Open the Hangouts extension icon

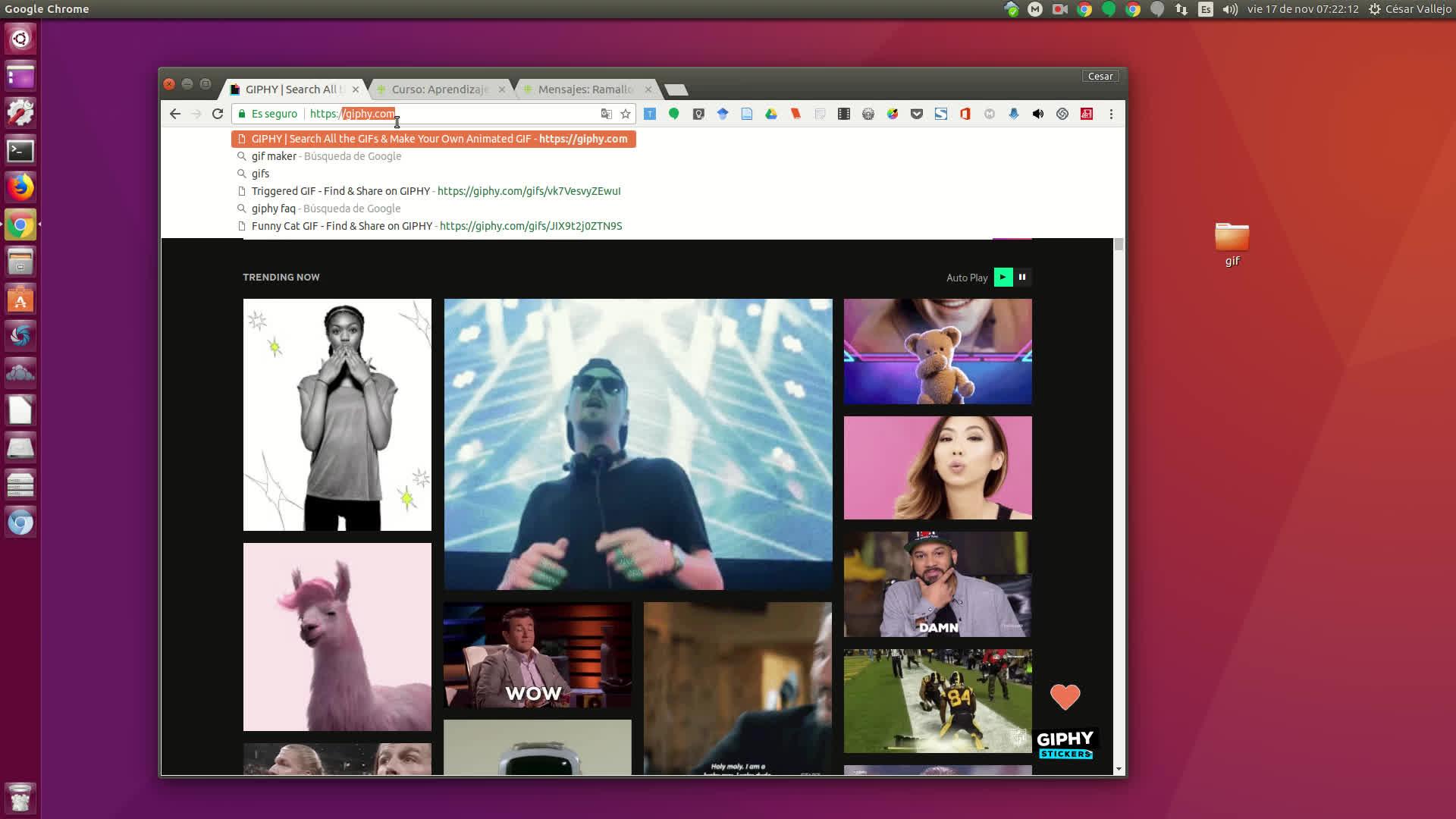[673, 114]
